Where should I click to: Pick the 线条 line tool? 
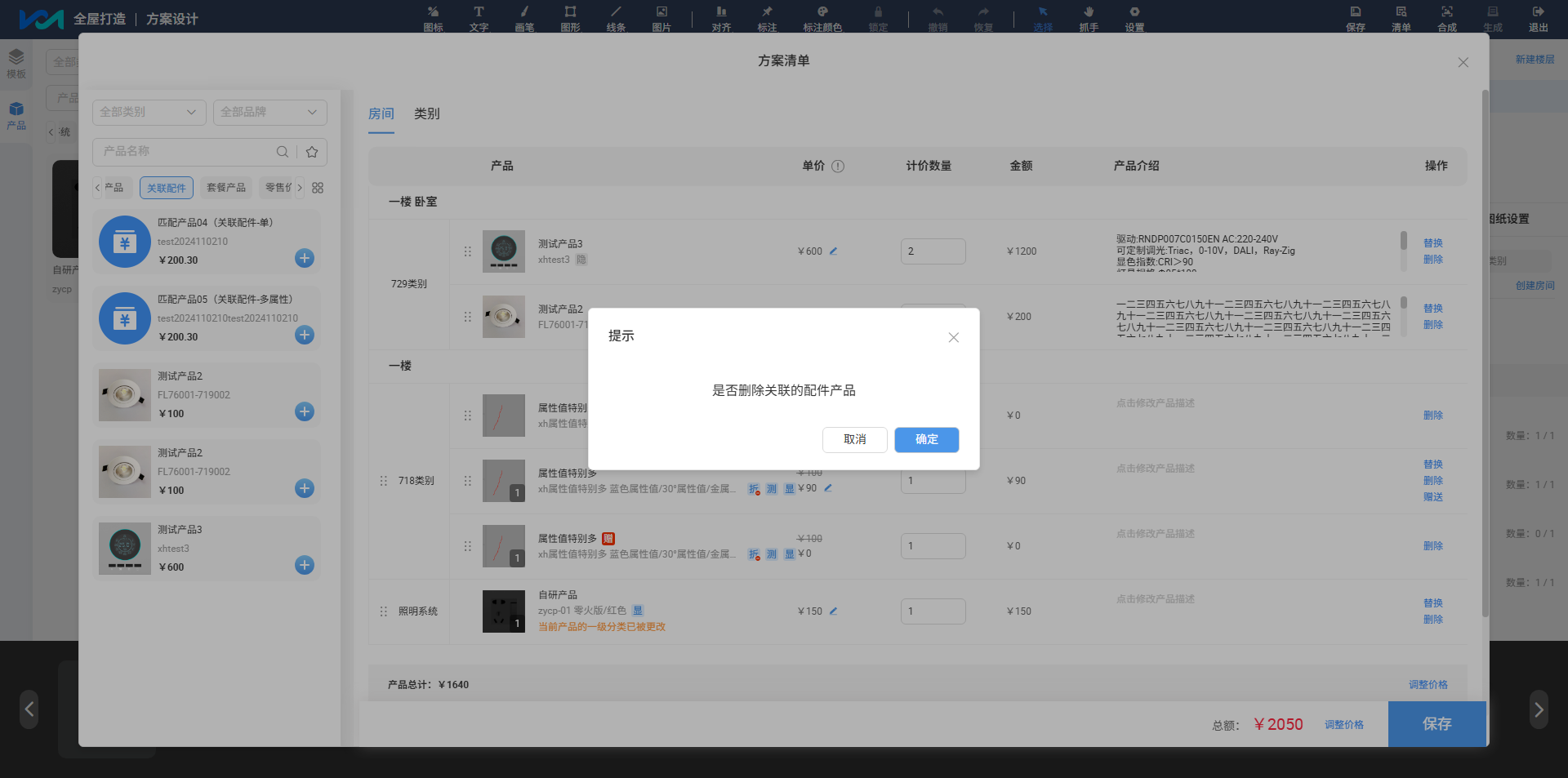pos(616,18)
